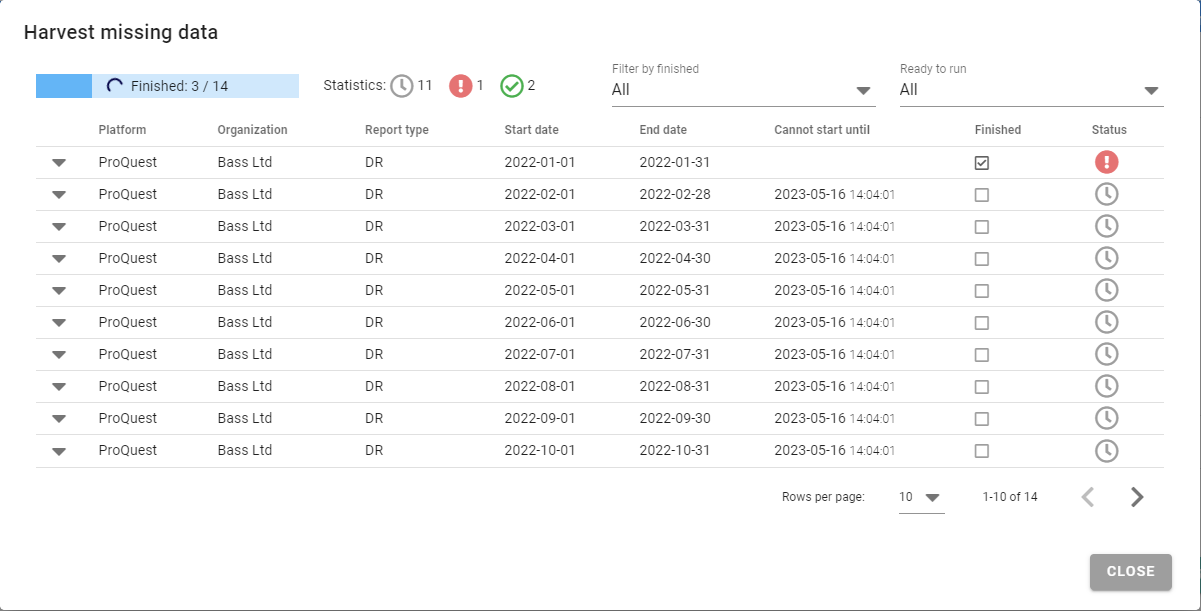This screenshot has width=1201, height=611.
Task: Toggle Finished checkbox for 2022-07-01 row
Action: point(982,355)
